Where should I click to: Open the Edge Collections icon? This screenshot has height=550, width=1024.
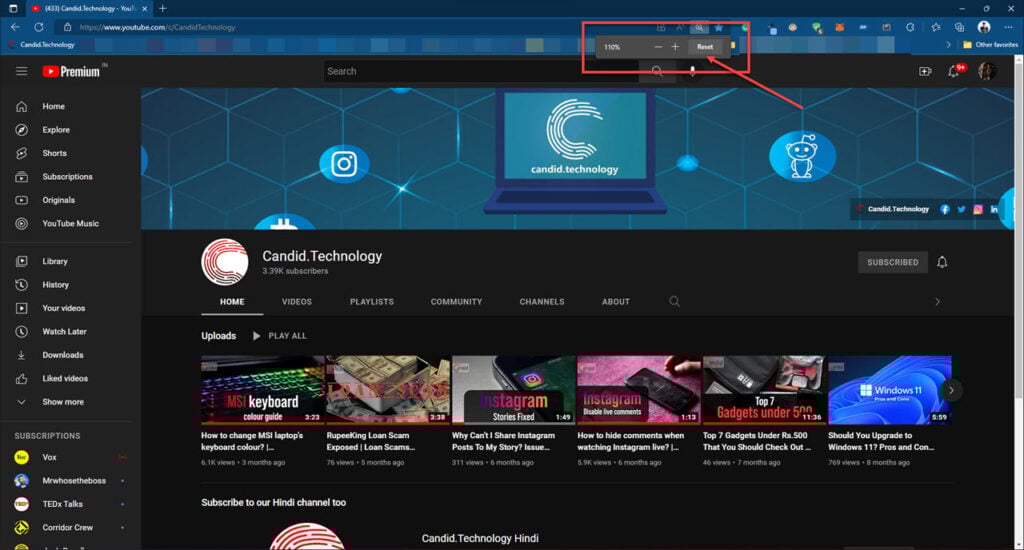(959, 27)
